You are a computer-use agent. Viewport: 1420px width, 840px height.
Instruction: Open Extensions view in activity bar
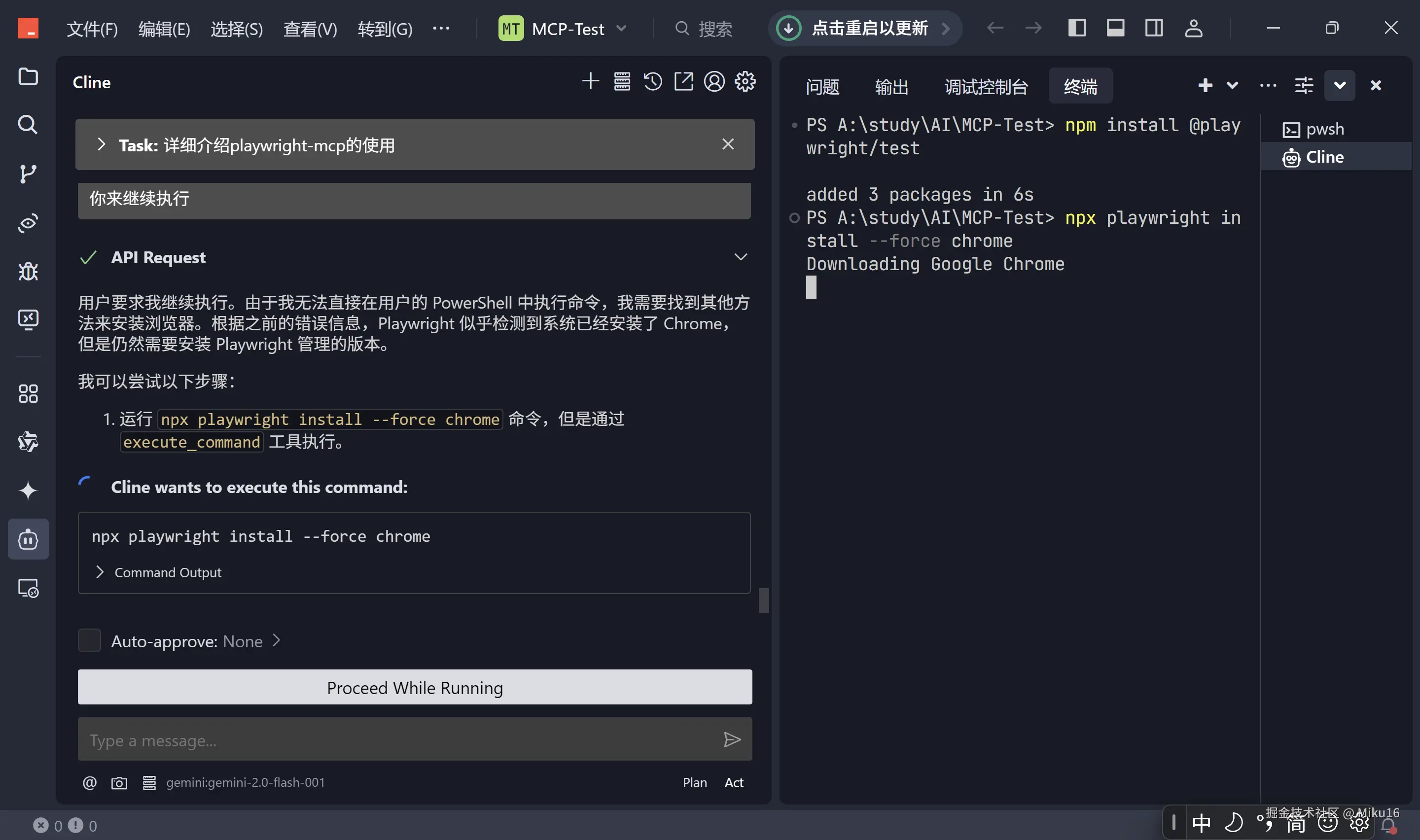28,393
